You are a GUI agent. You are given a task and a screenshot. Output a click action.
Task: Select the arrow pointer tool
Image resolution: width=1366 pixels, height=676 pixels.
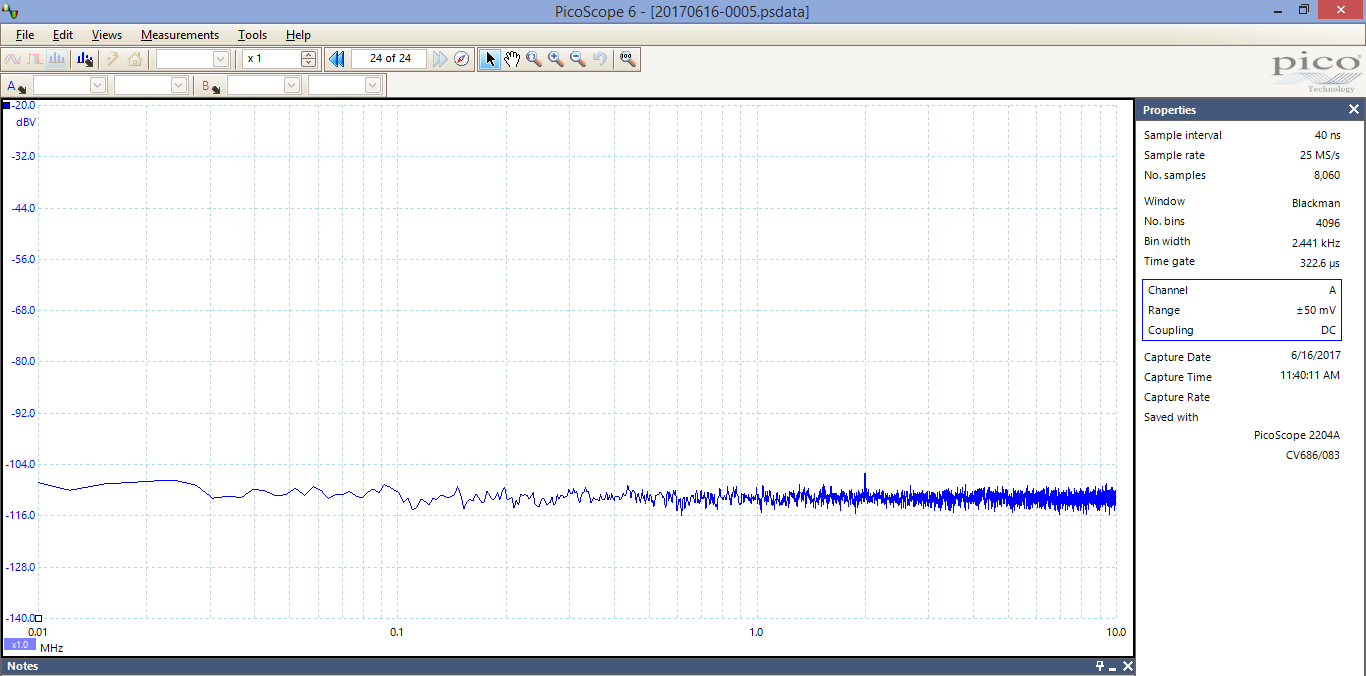pos(490,59)
